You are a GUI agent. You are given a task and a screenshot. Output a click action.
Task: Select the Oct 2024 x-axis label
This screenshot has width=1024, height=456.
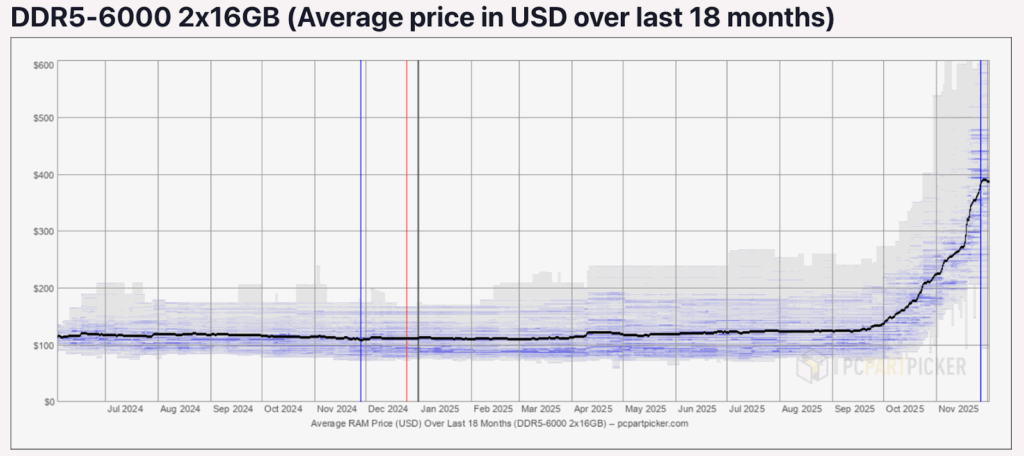pyautogui.click(x=283, y=410)
